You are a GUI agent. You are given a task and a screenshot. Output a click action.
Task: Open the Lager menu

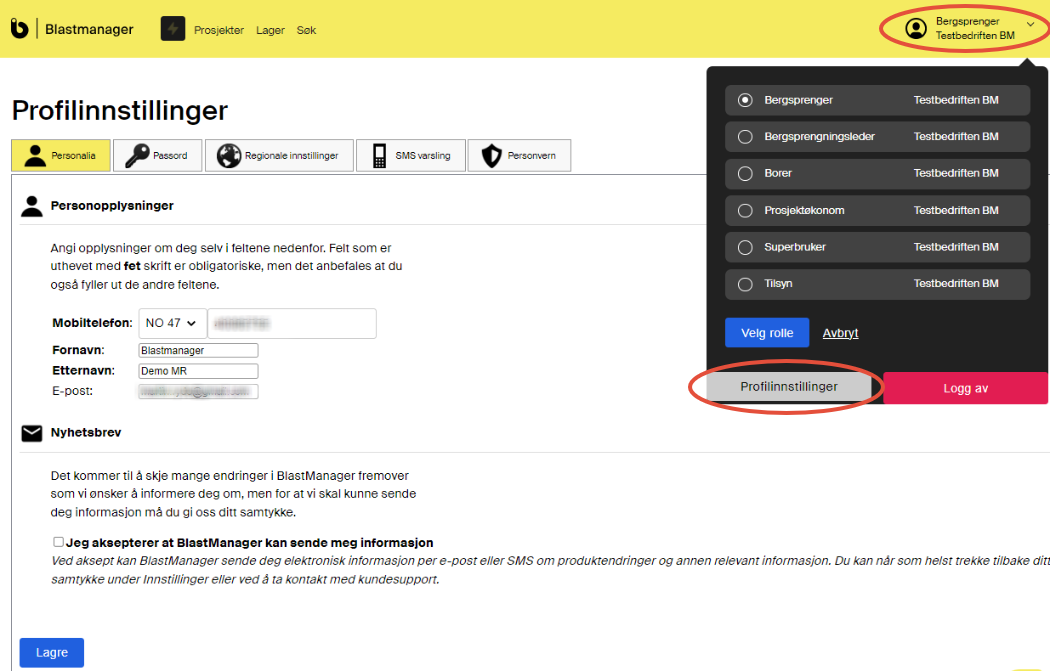tap(270, 30)
